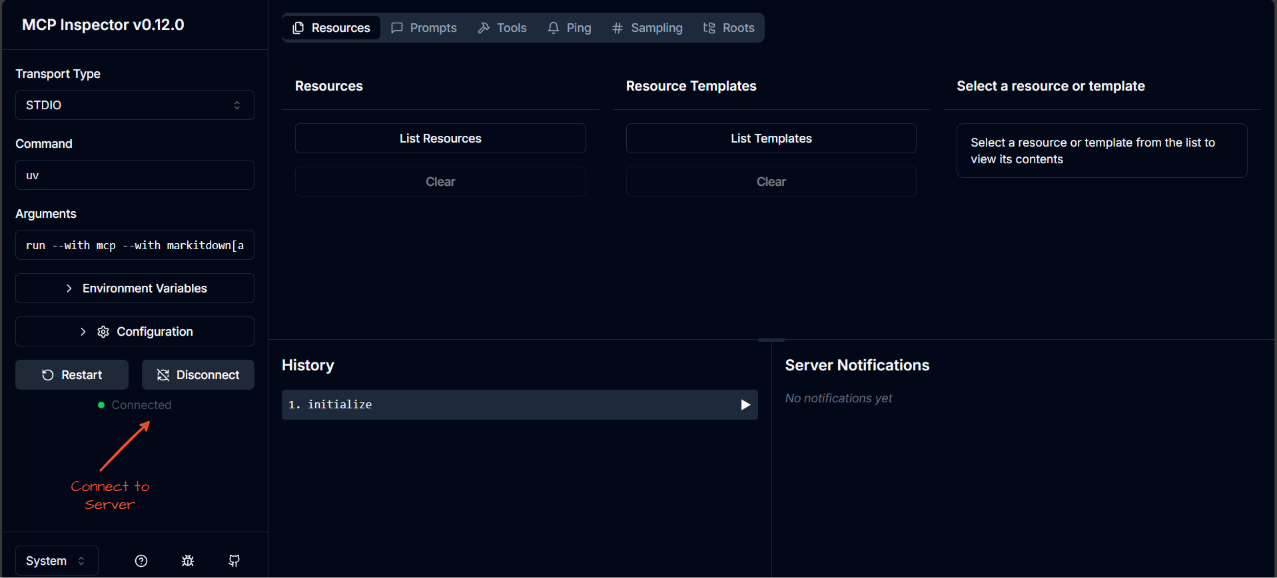Click the help question mark icon

pos(140,560)
